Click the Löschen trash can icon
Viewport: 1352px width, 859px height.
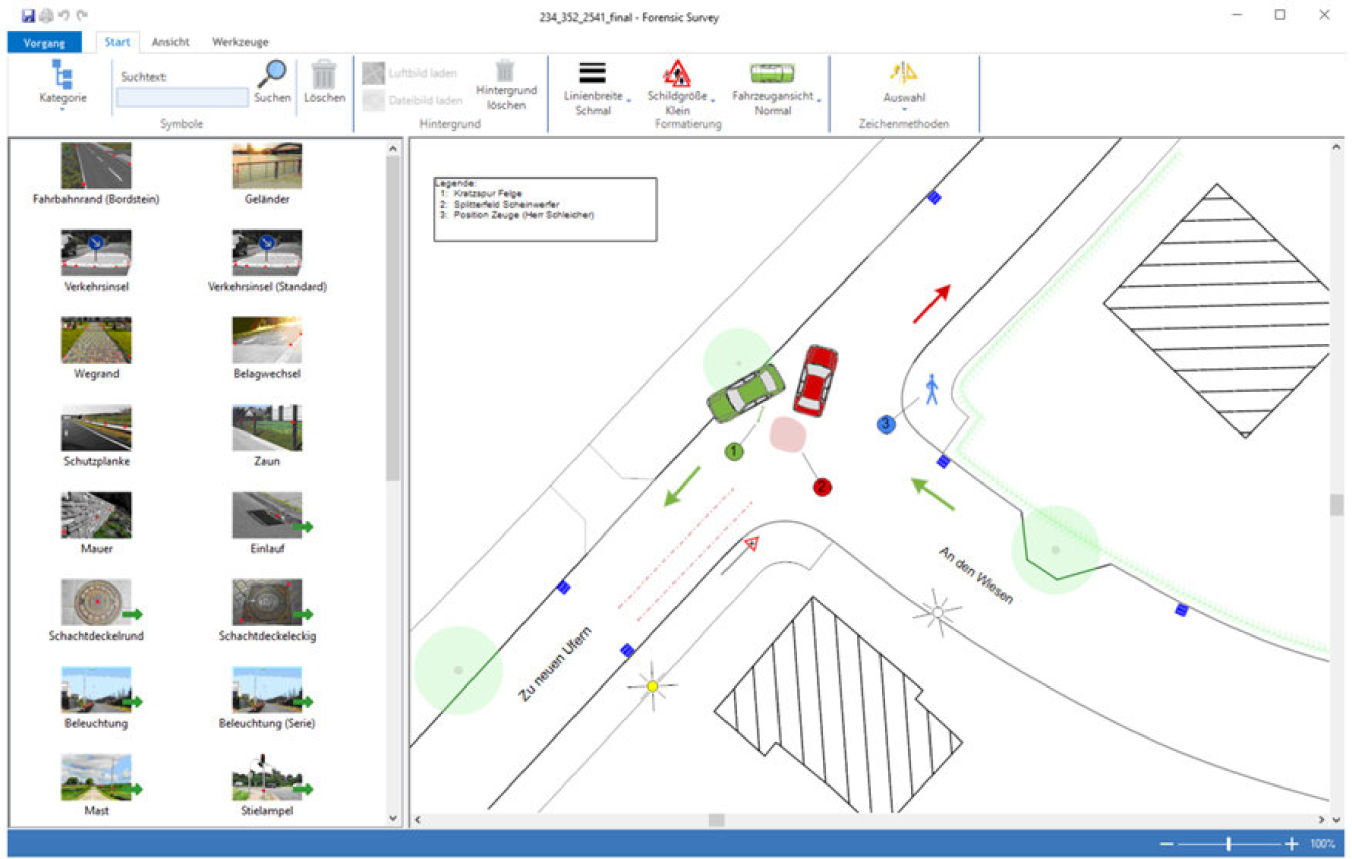coord(324,75)
